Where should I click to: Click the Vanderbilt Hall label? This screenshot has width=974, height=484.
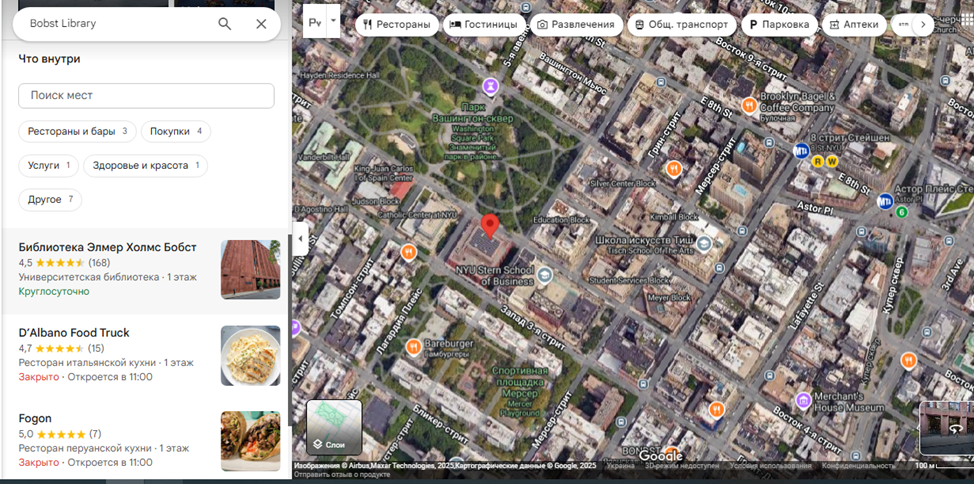322,158
